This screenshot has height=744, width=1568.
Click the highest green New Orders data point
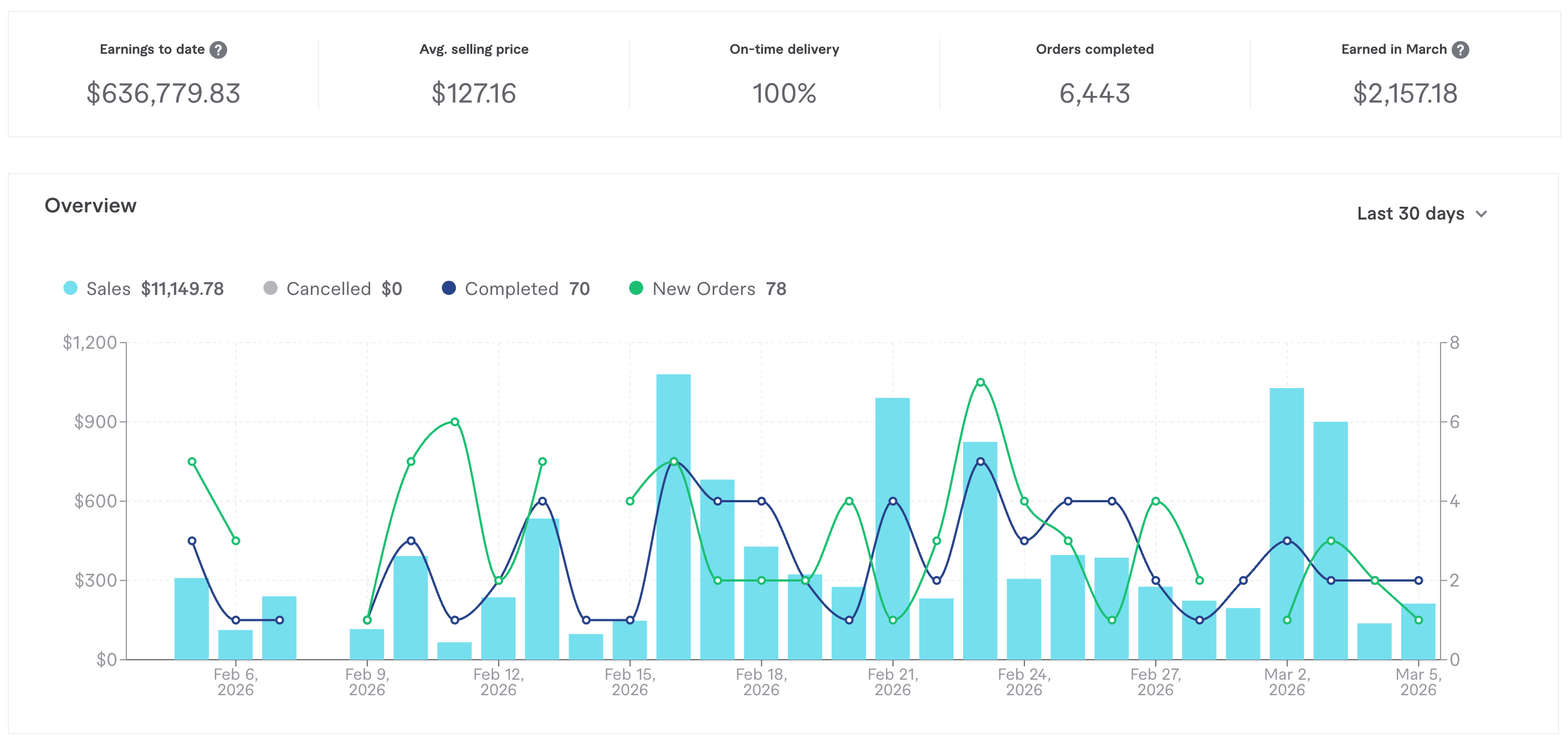[x=980, y=383]
